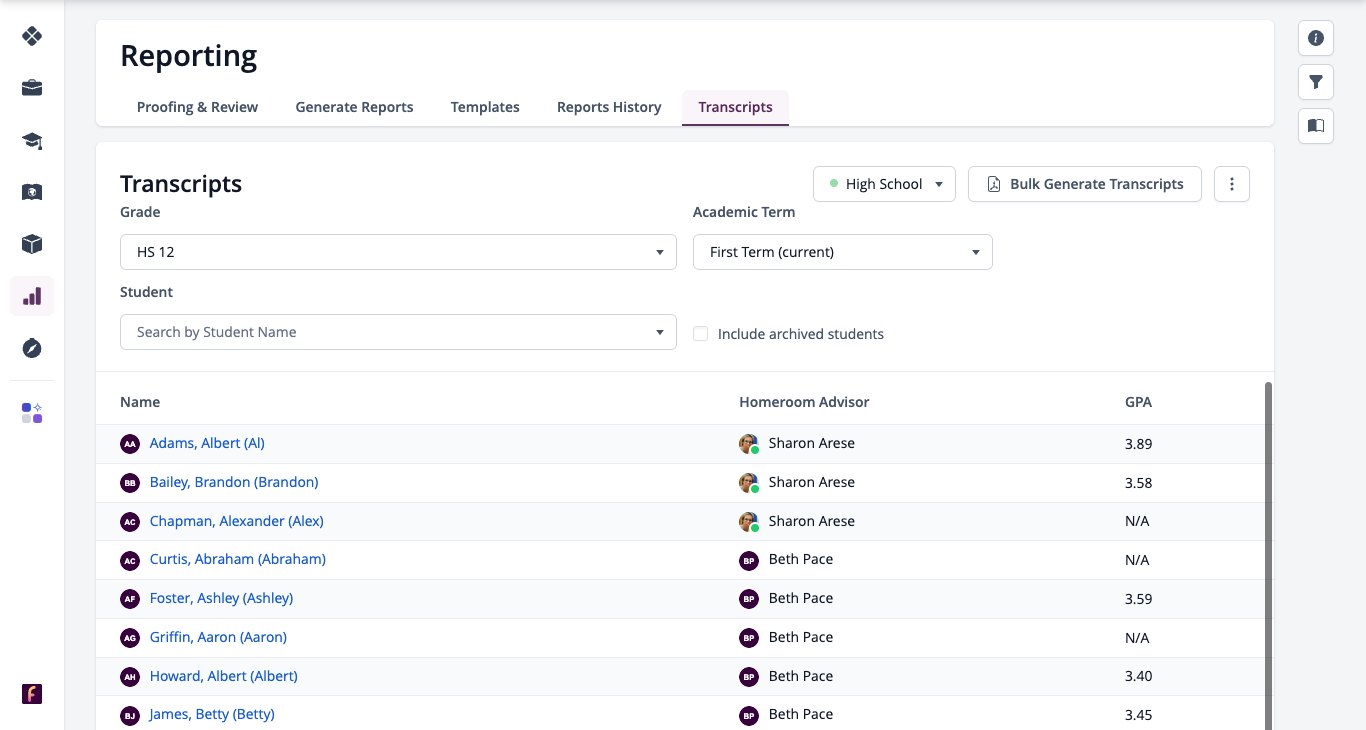Focus the Search by Student Name field
The height and width of the screenshot is (730, 1366).
point(398,332)
